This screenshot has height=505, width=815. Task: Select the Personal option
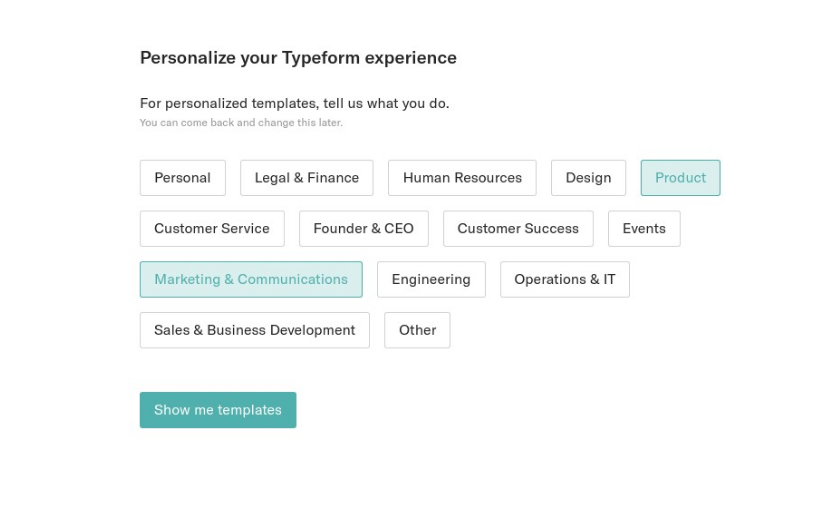182,178
